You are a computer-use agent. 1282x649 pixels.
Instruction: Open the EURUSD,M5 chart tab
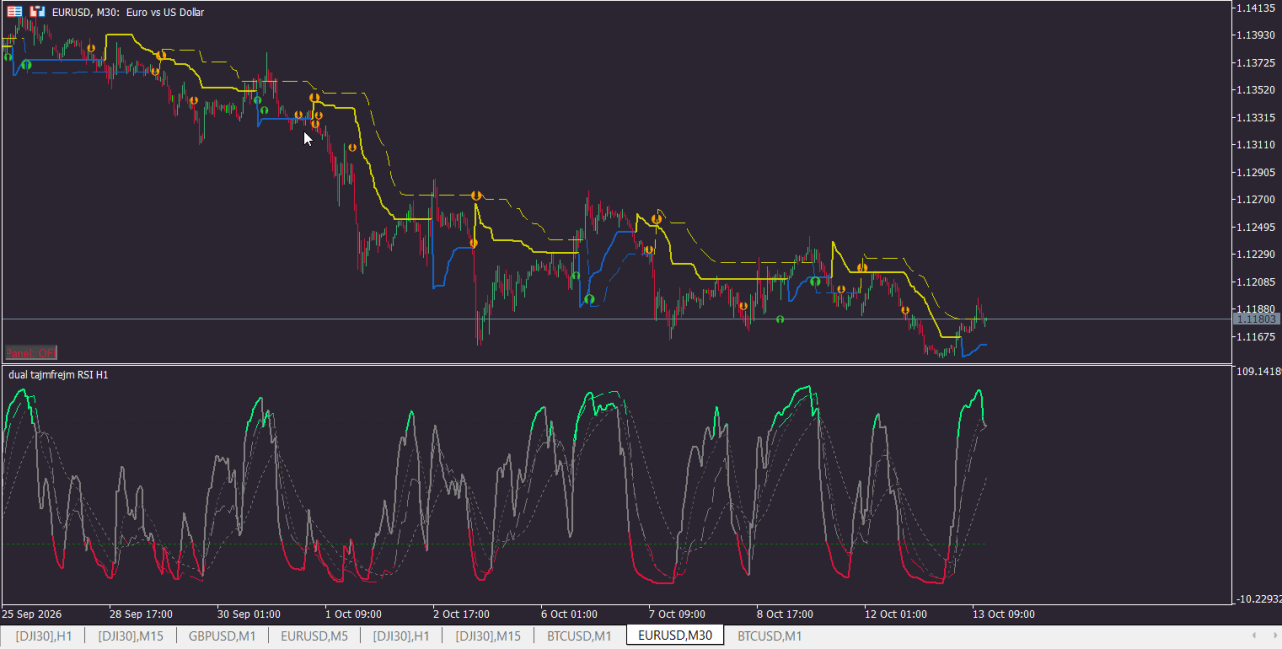[314, 636]
